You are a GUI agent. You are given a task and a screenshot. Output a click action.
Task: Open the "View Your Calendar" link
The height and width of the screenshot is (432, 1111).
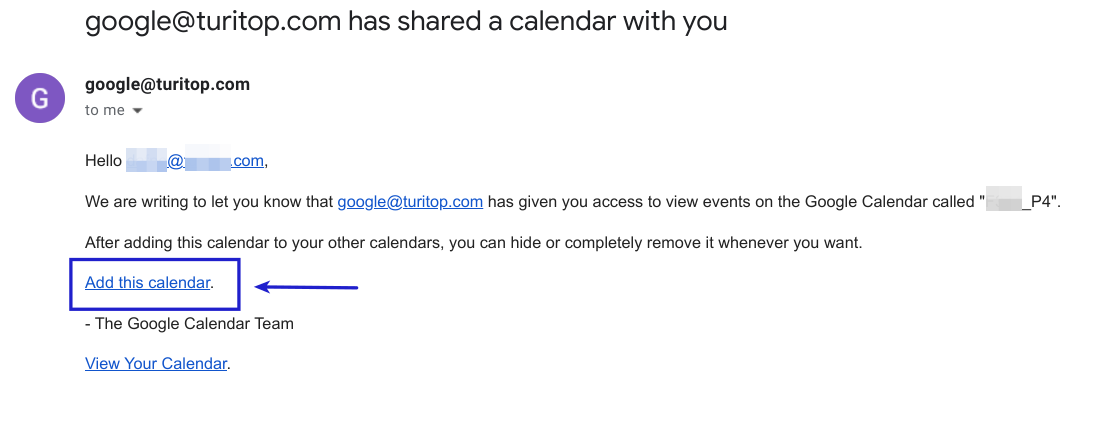pos(156,364)
